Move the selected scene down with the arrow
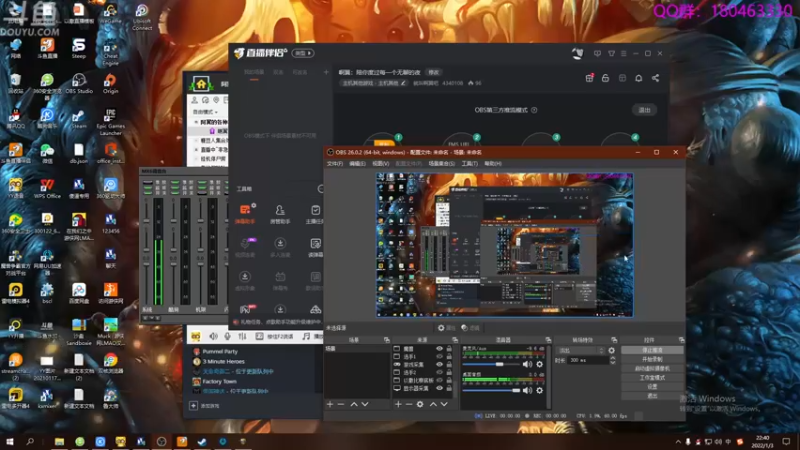800x450 pixels. point(365,404)
